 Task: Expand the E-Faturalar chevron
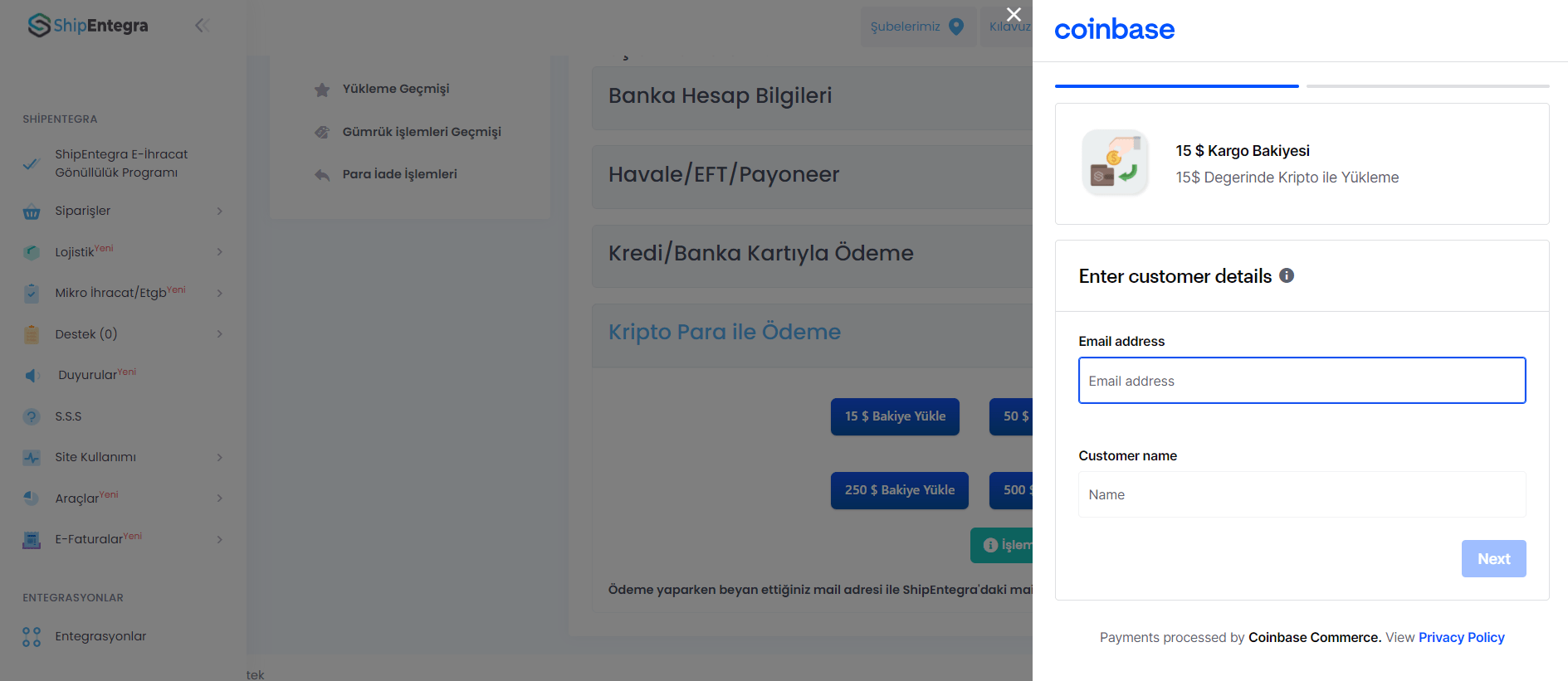pos(220,539)
